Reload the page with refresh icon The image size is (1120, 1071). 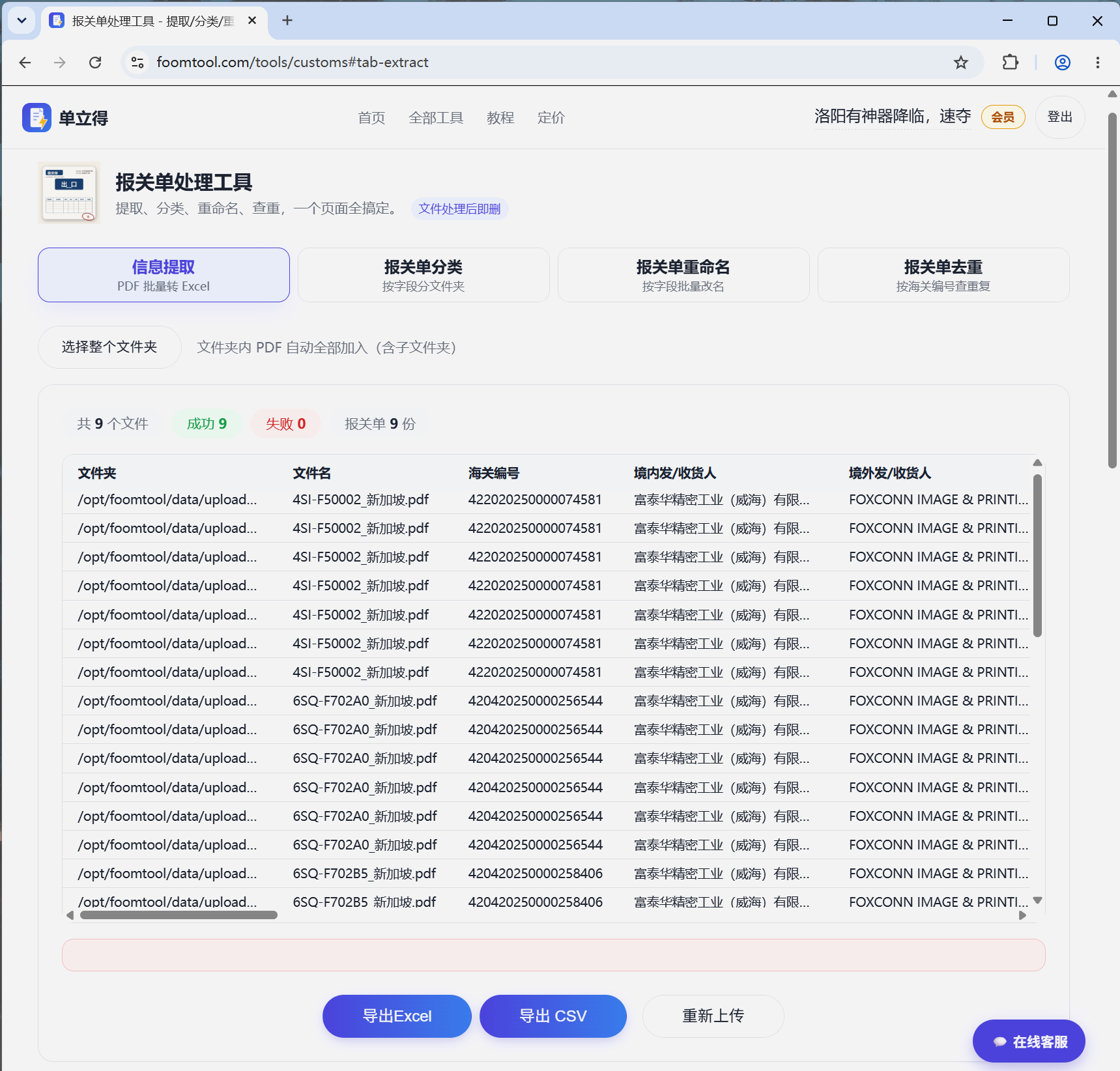click(95, 63)
